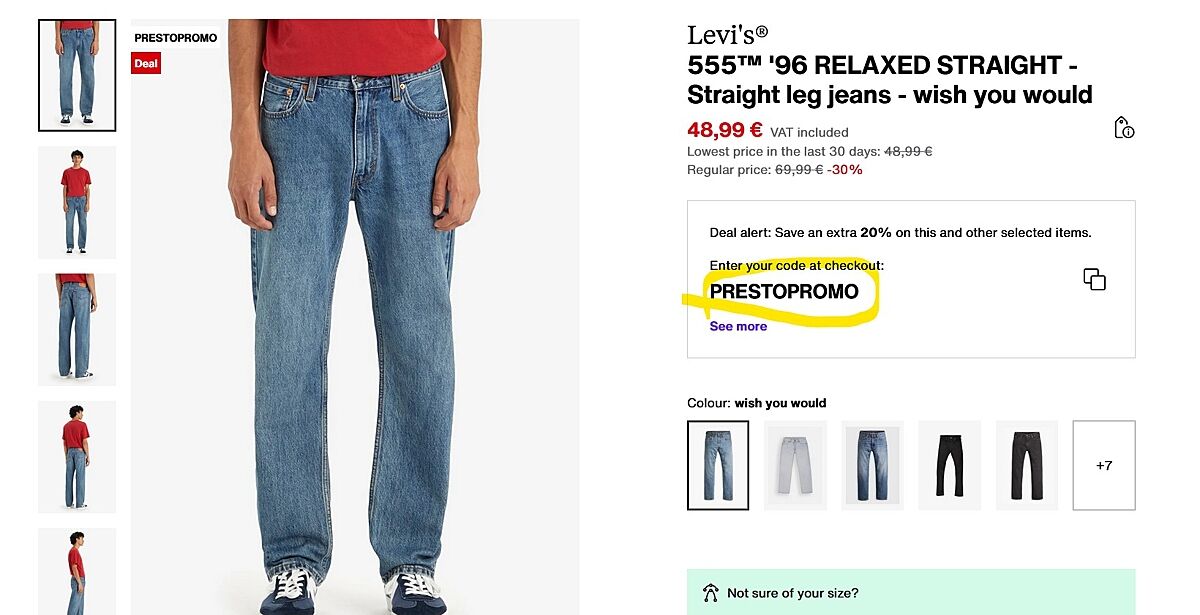Show the back view jeans thumbnail
This screenshot has width=1200, height=615.
click(77, 330)
